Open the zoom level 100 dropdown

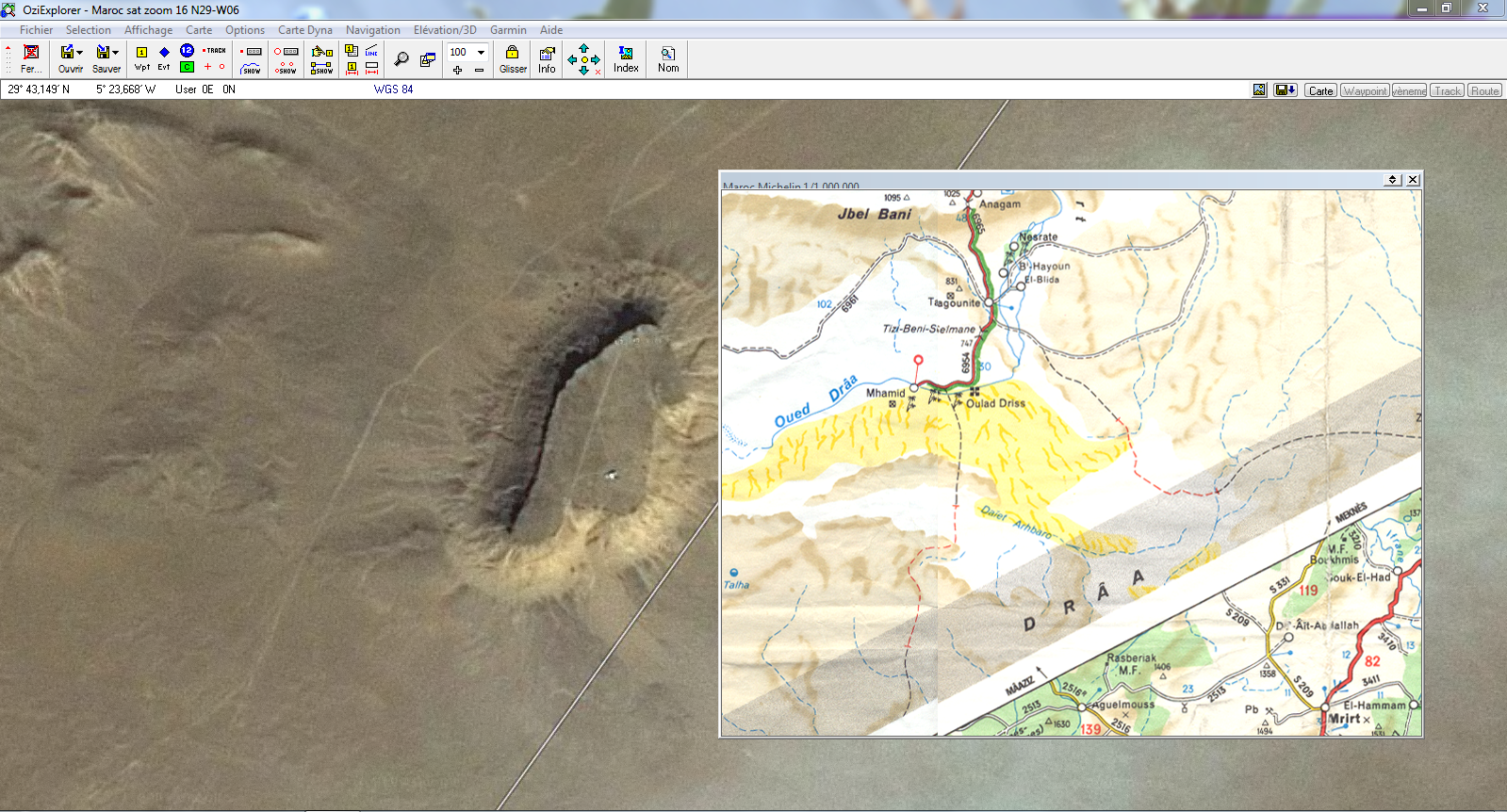pyautogui.click(x=481, y=53)
